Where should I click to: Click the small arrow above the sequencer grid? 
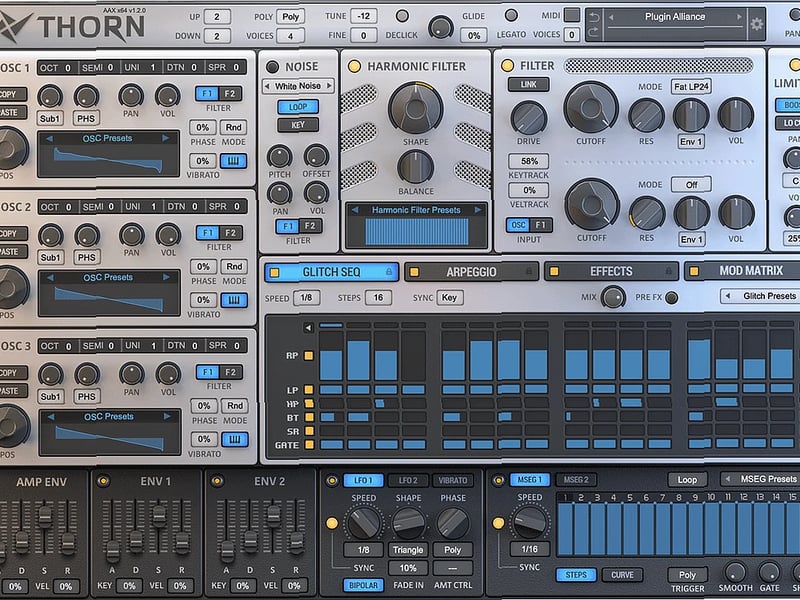308,325
